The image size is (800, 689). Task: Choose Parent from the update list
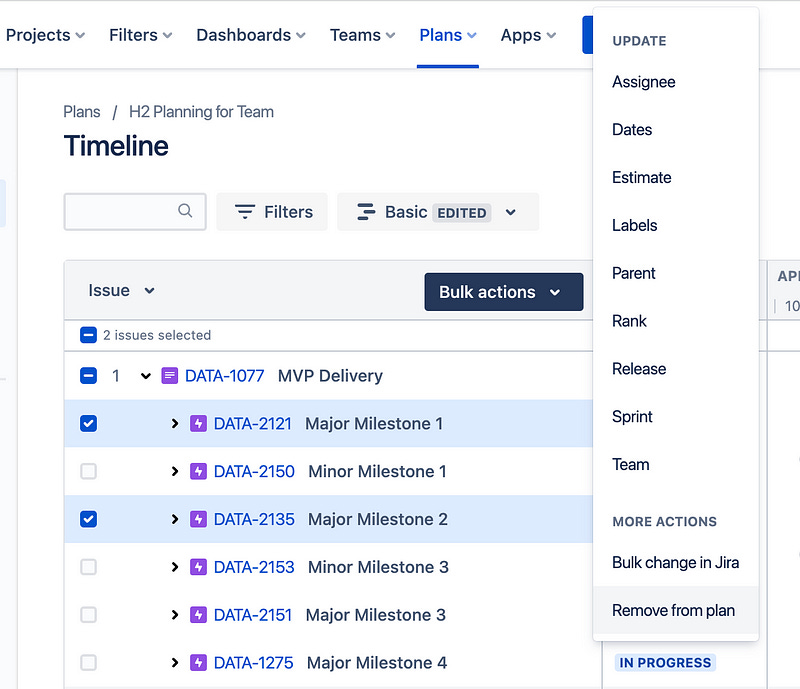[x=676, y=273]
